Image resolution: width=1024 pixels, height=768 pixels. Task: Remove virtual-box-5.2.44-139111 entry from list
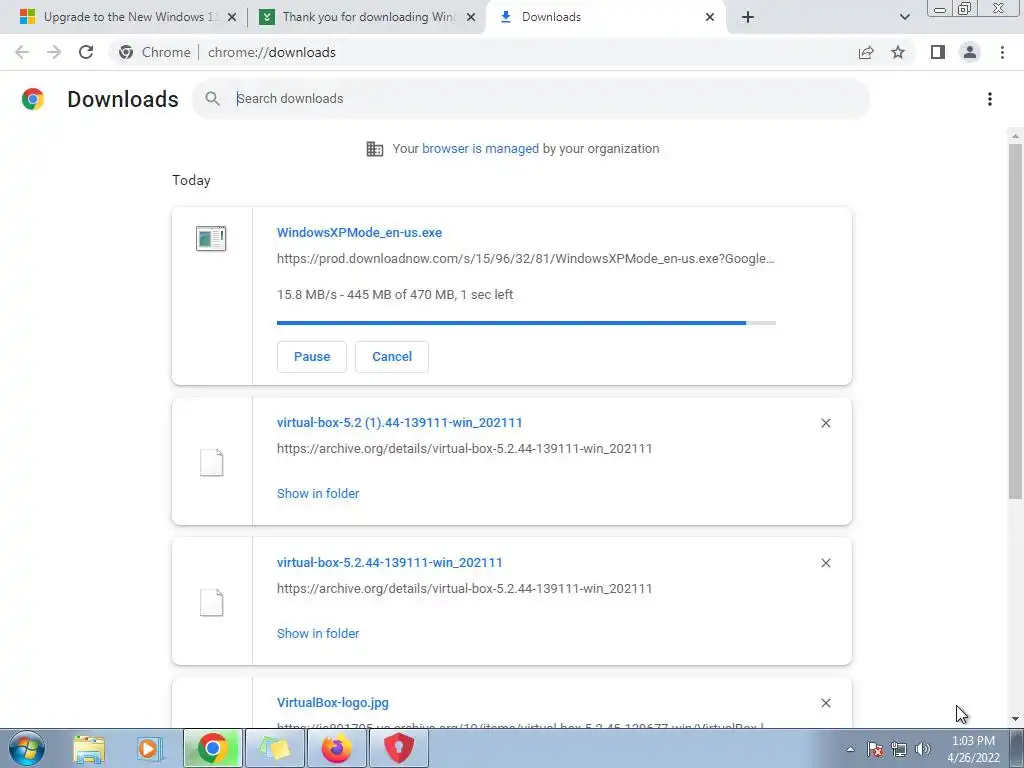point(825,563)
